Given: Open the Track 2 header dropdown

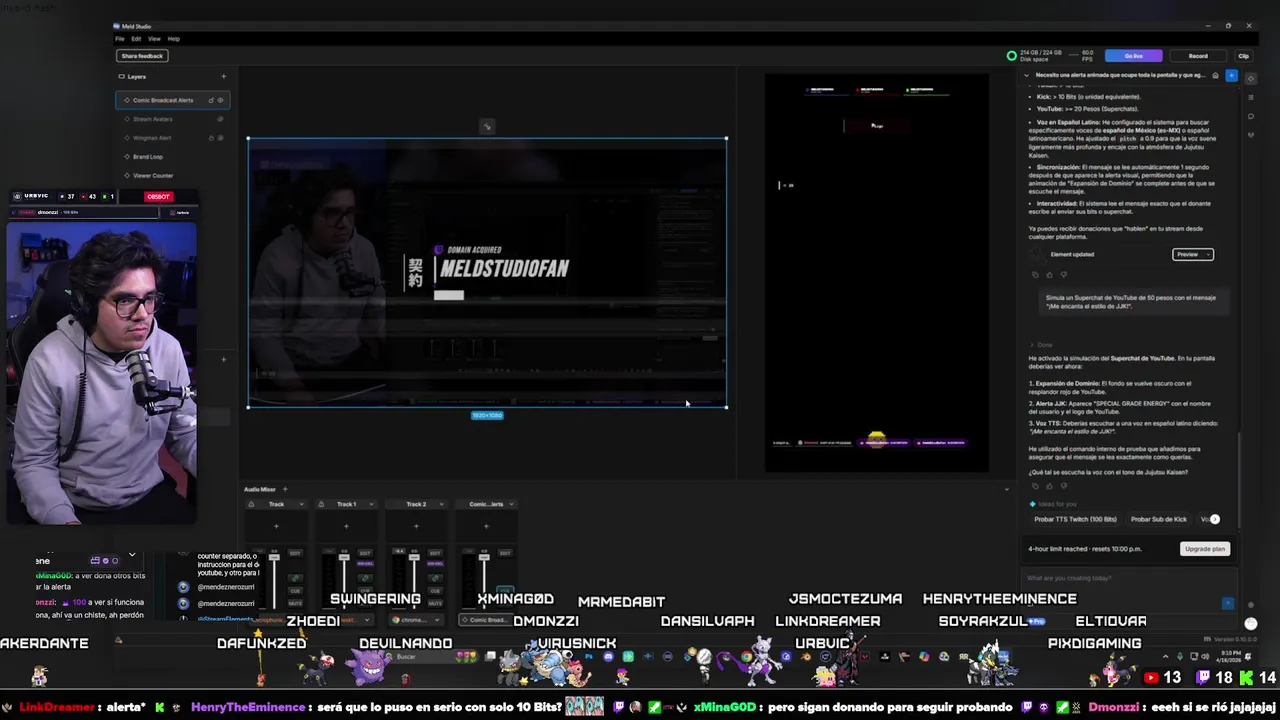Looking at the screenshot, I should 442,504.
